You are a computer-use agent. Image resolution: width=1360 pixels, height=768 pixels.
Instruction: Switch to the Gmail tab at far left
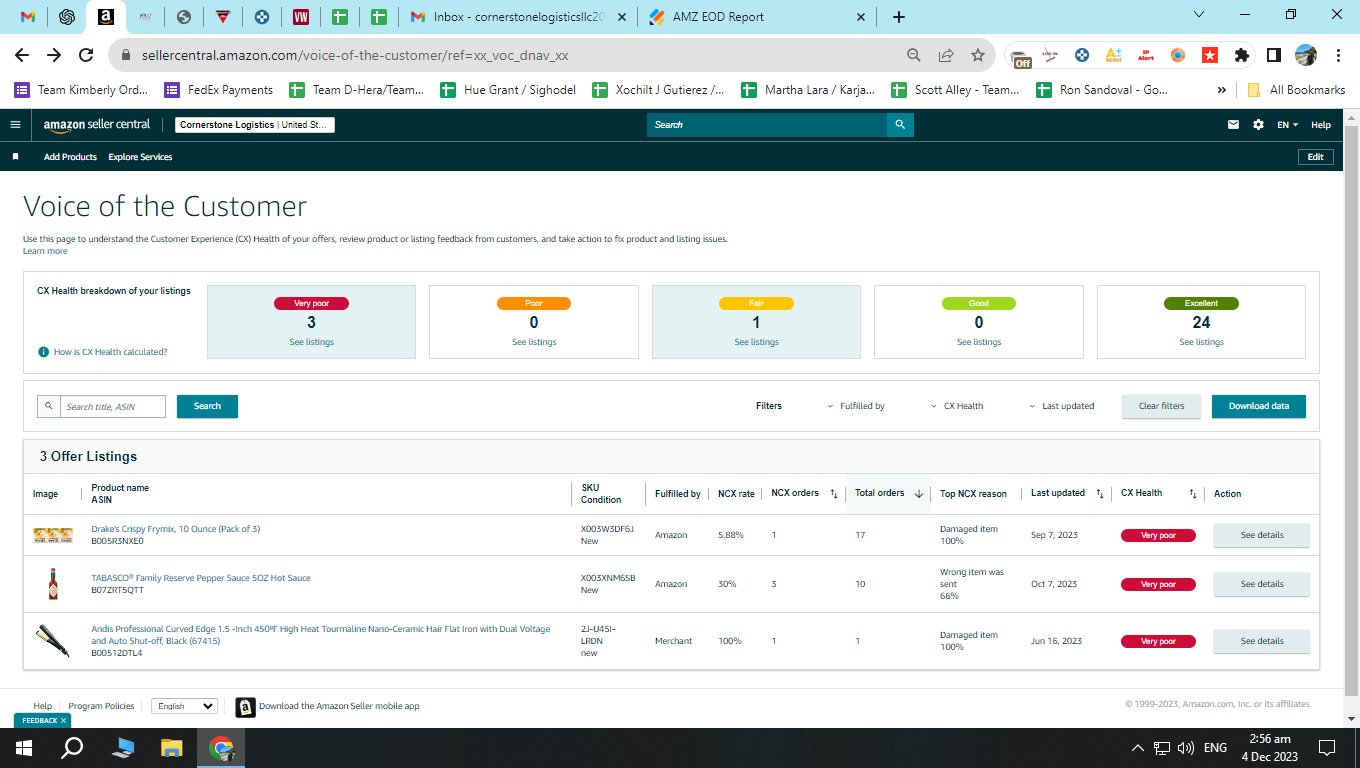tap(28, 17)
